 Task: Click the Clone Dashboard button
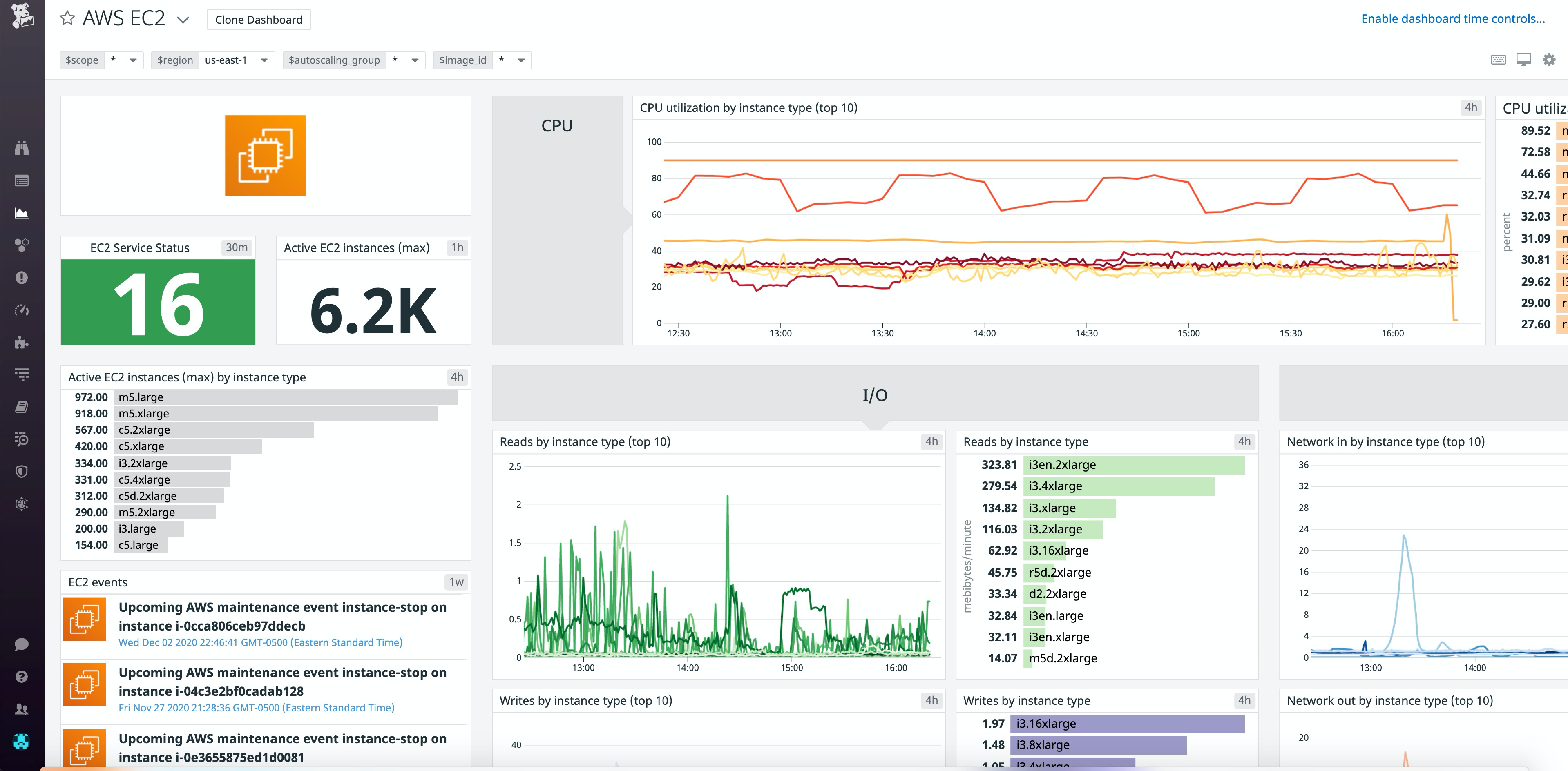(258, 20)
